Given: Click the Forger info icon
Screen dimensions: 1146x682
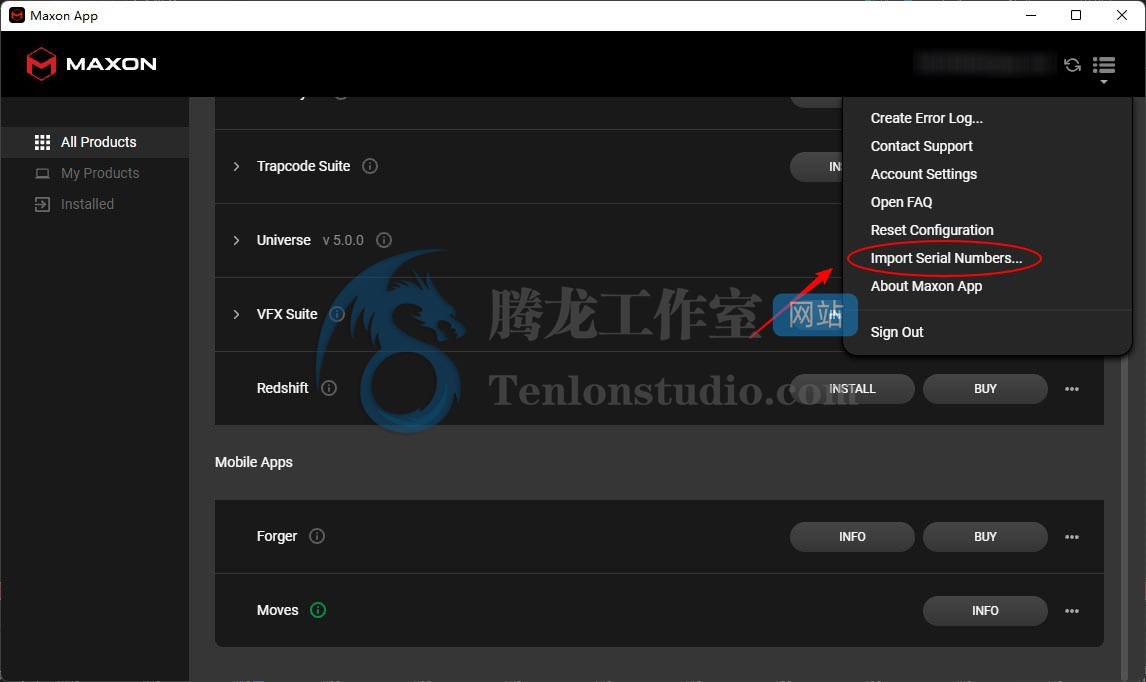Looking at the screenshot, I should pos(316,536).
